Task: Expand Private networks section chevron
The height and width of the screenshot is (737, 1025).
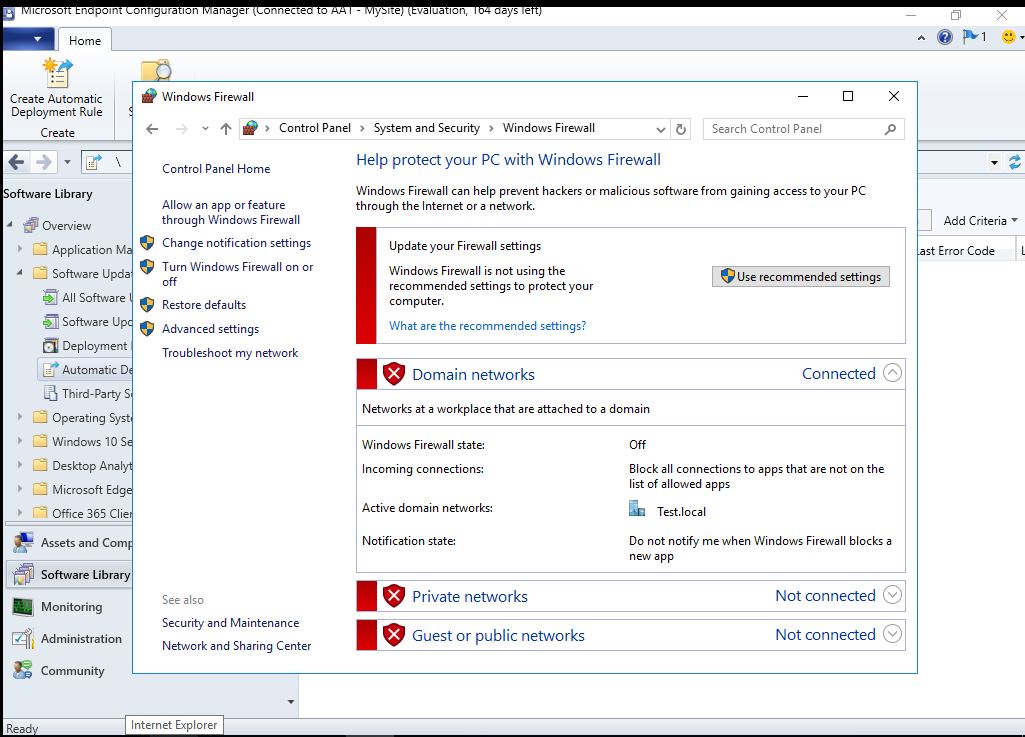Action: (x=892, y=595)
